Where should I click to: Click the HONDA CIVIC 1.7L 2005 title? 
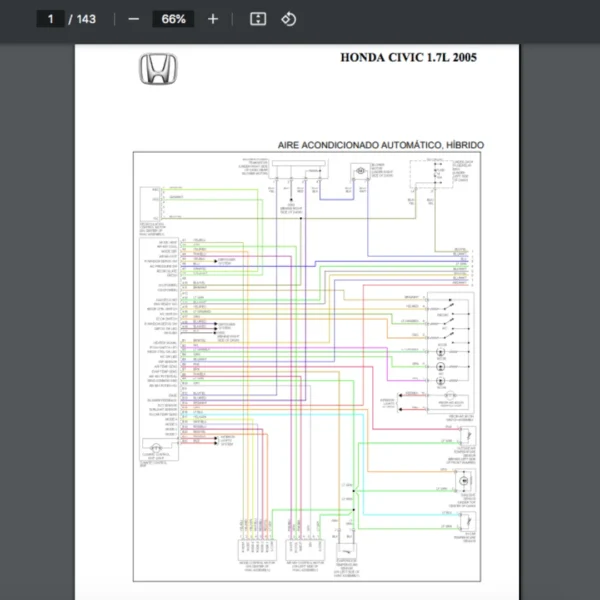pos(408,58)
